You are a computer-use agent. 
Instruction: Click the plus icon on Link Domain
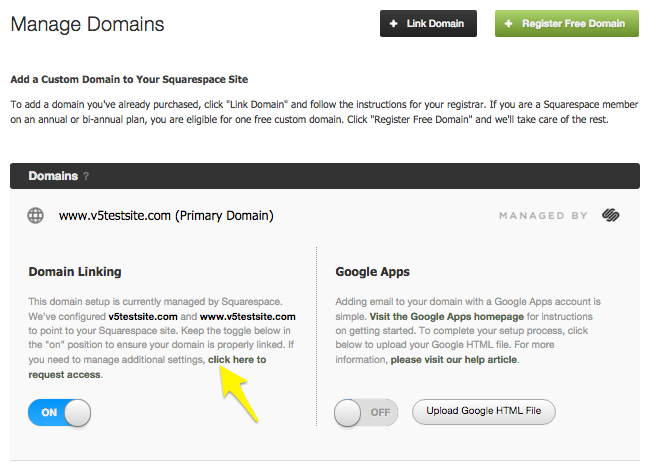point(394,24)
